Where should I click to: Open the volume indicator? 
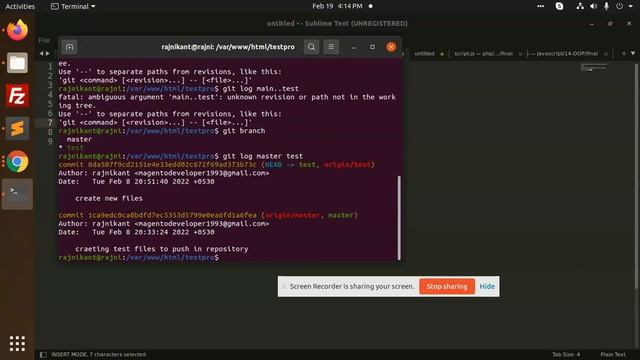pyautogui.click(x=593, y=6)
